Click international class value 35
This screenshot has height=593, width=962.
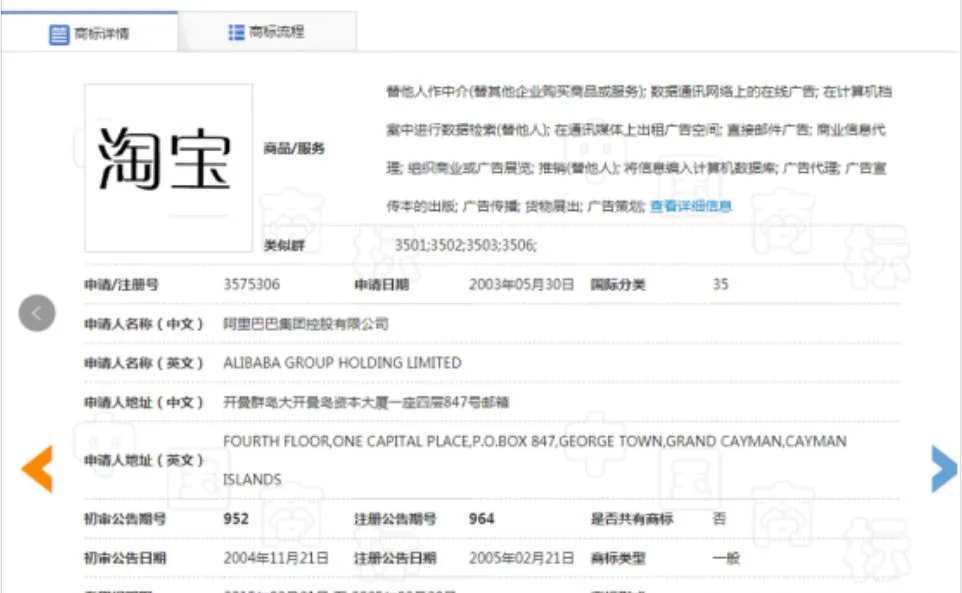(720, 285)
